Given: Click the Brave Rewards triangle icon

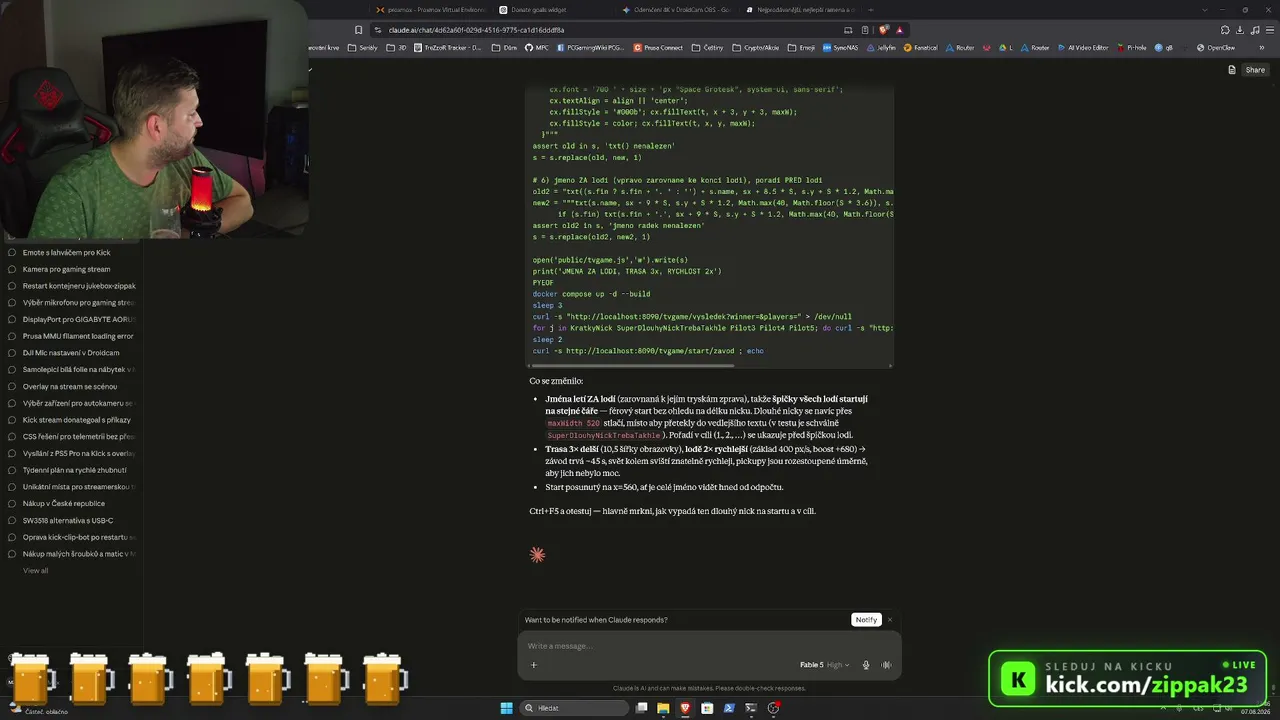Looking at the screenshot, I should [x=900, y=30].
